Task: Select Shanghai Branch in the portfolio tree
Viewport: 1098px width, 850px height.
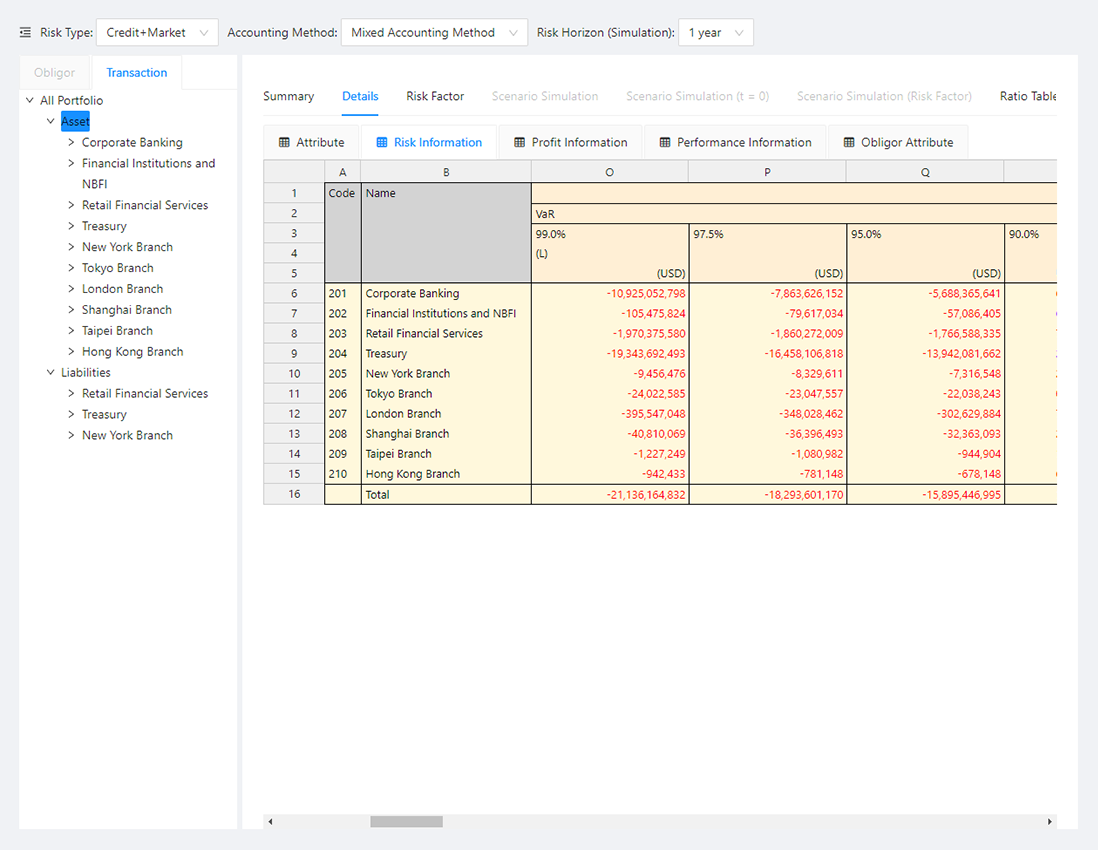Action: [x=126, y=310]
